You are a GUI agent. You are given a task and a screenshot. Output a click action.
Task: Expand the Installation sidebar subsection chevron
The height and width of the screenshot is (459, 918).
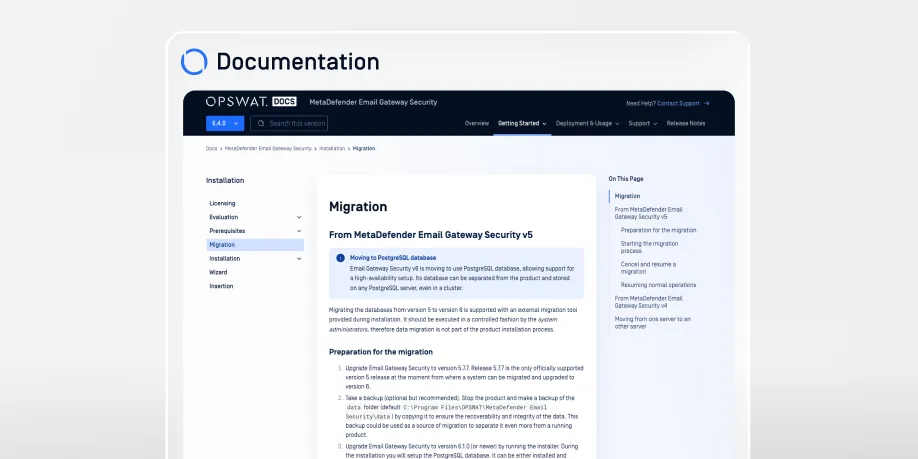pos(299,259)
